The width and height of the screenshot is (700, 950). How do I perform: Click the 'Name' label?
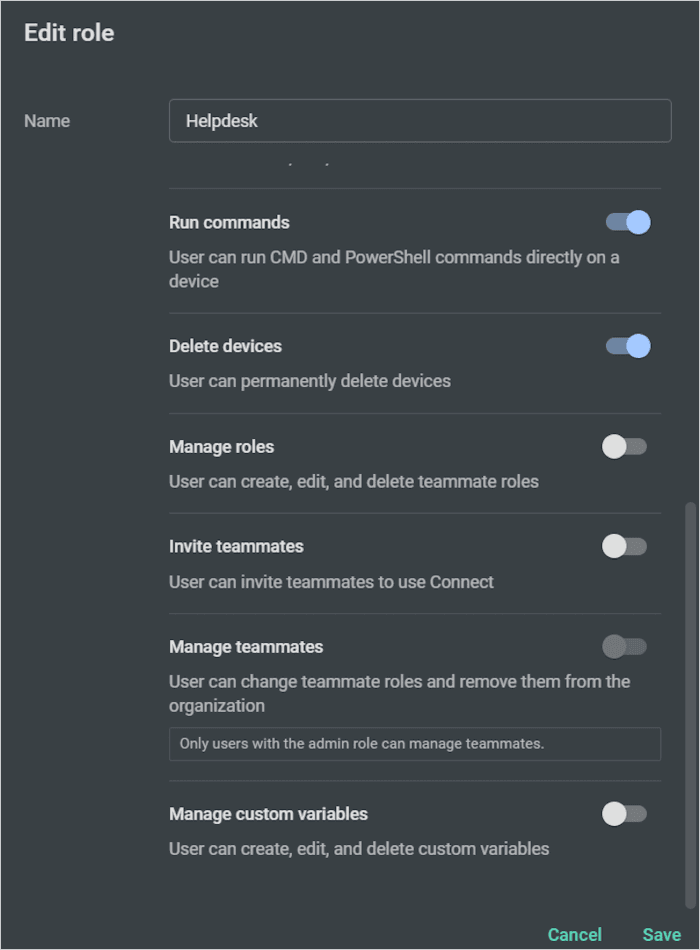coord(47,120)
